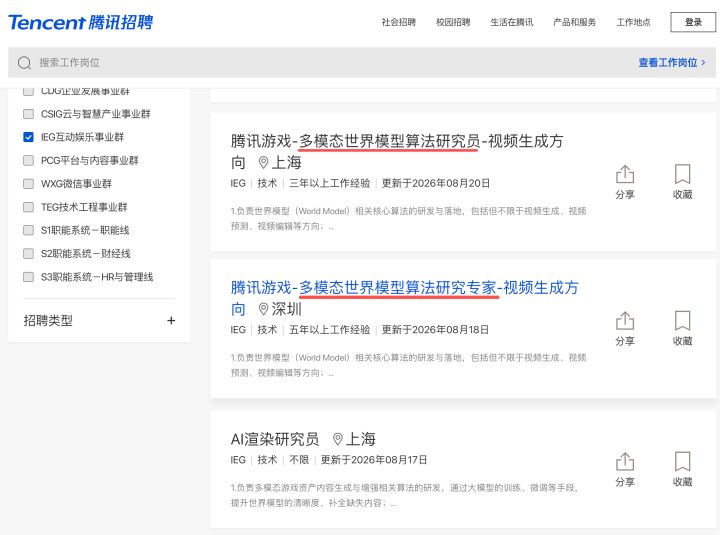This screenshot has width=720, height=535.
Task: Click the 更新于2026年08月20日 text
Action: click(x=436, y=183)
